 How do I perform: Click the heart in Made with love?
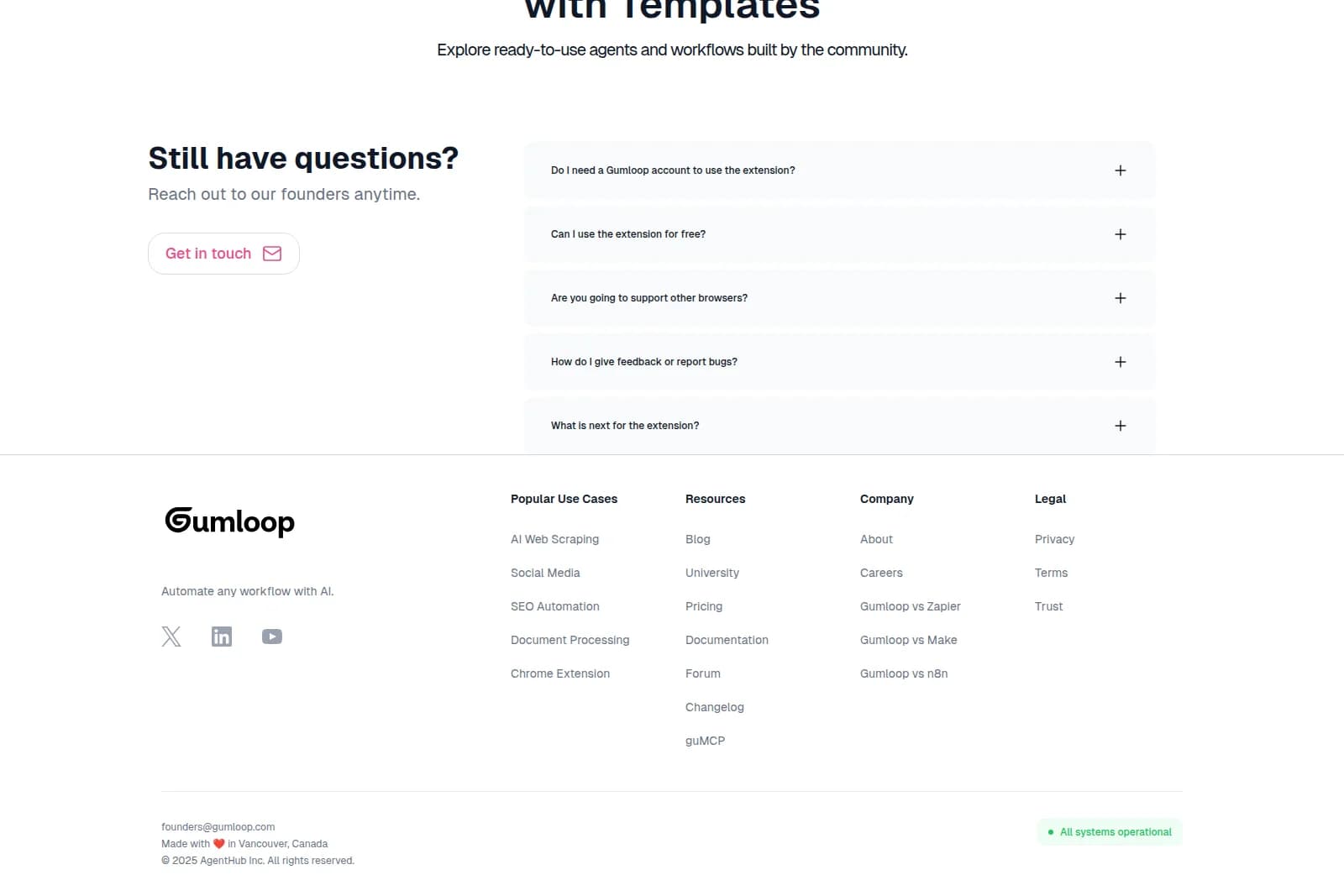pos(218,843)
